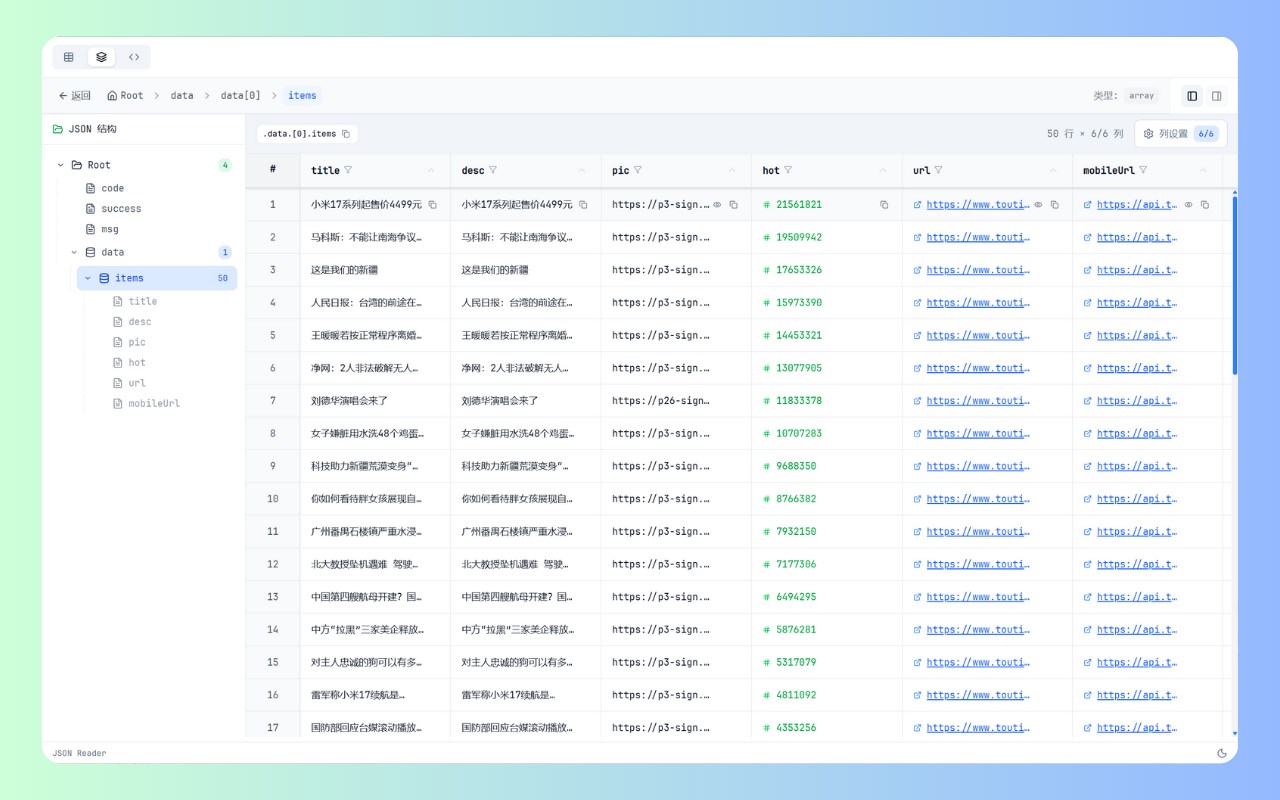Select code node in tree
This screenshot has width=1280, height=800.
(112, 188)
